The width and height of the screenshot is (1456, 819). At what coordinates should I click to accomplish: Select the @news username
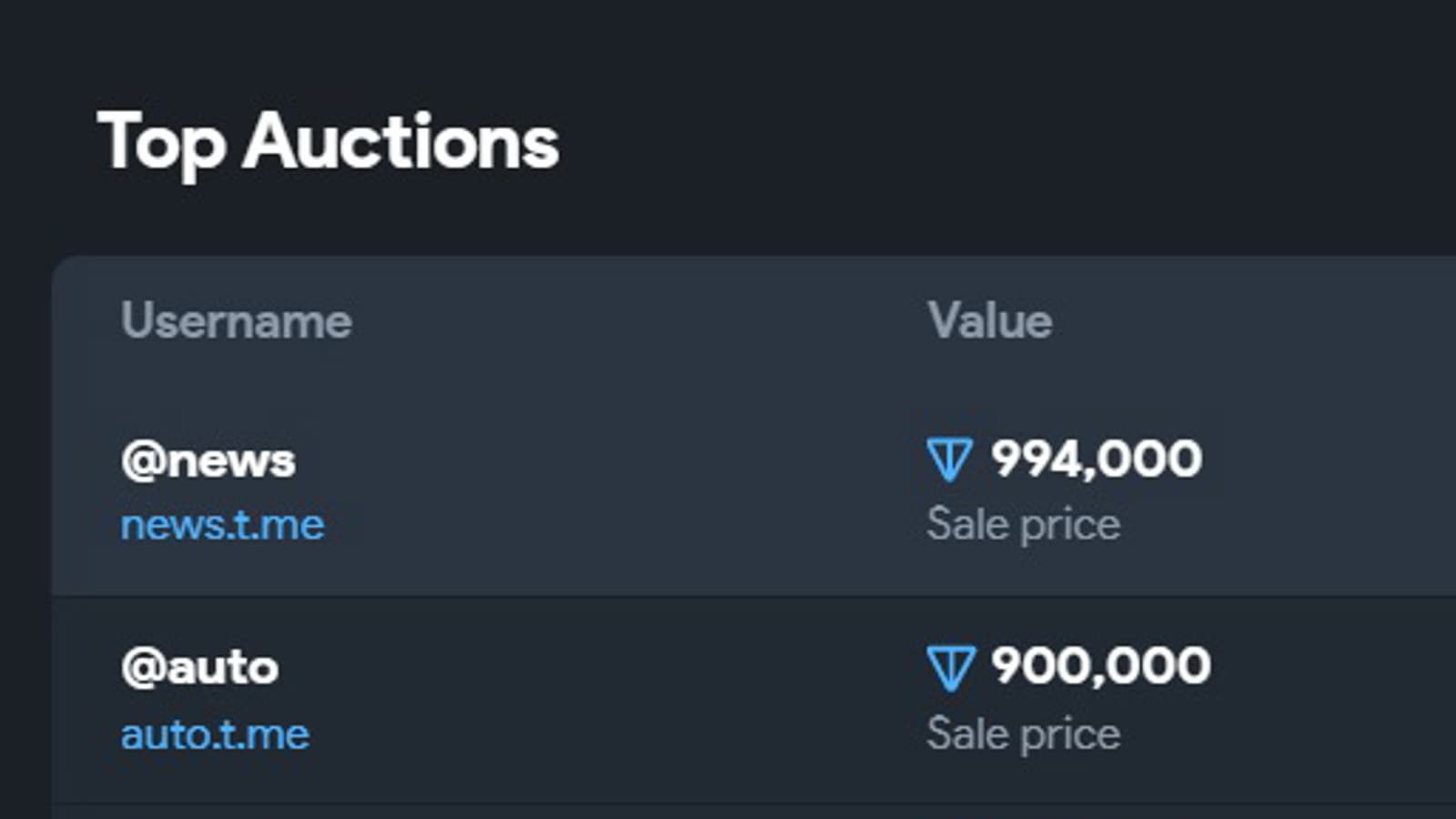tap(208, 460)
